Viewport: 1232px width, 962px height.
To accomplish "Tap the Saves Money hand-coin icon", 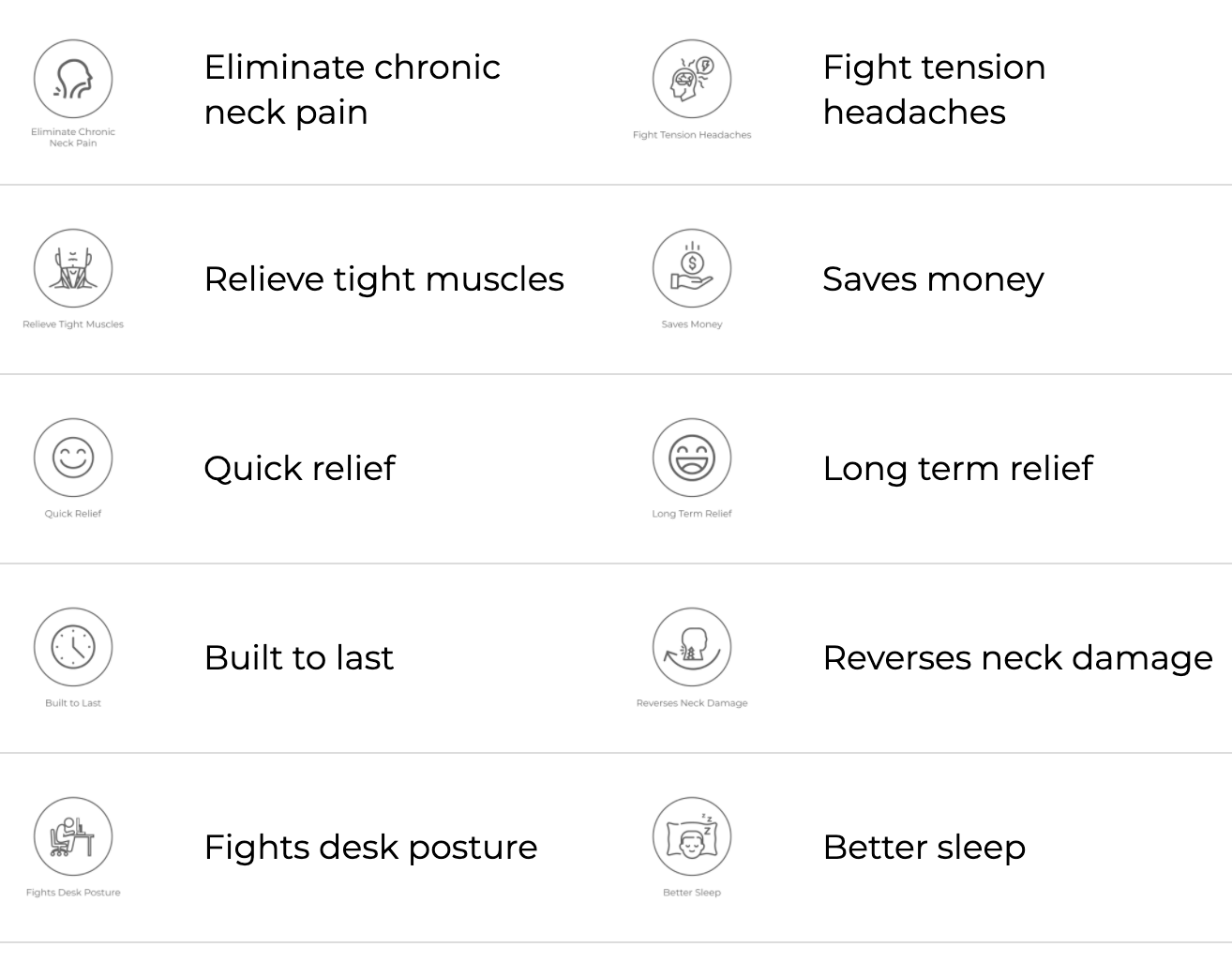I will click(x=692, y=268).
